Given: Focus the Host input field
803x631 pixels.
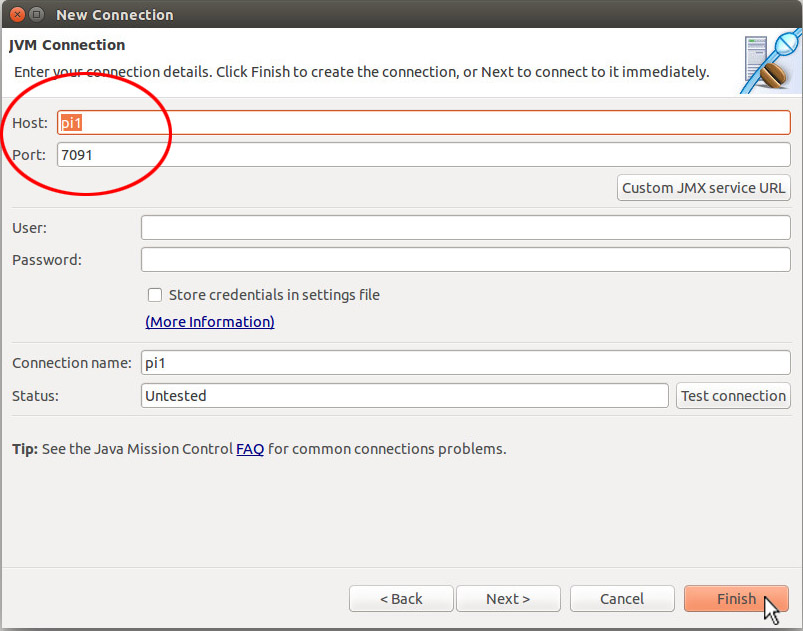Looking at the screenshot, I should (424, 123).
